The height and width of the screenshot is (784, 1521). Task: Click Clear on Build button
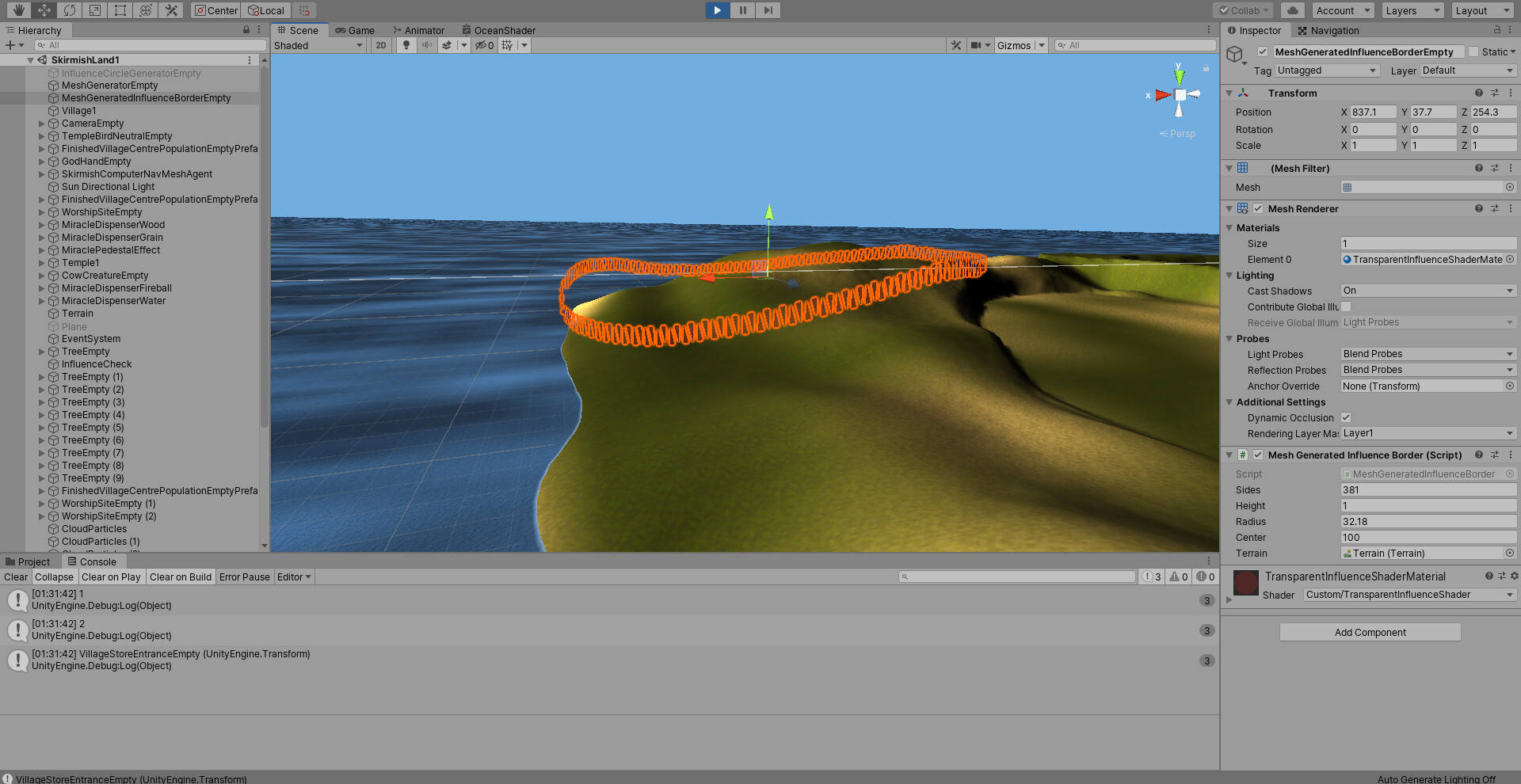pyautogui.click(x=181, y=577)
